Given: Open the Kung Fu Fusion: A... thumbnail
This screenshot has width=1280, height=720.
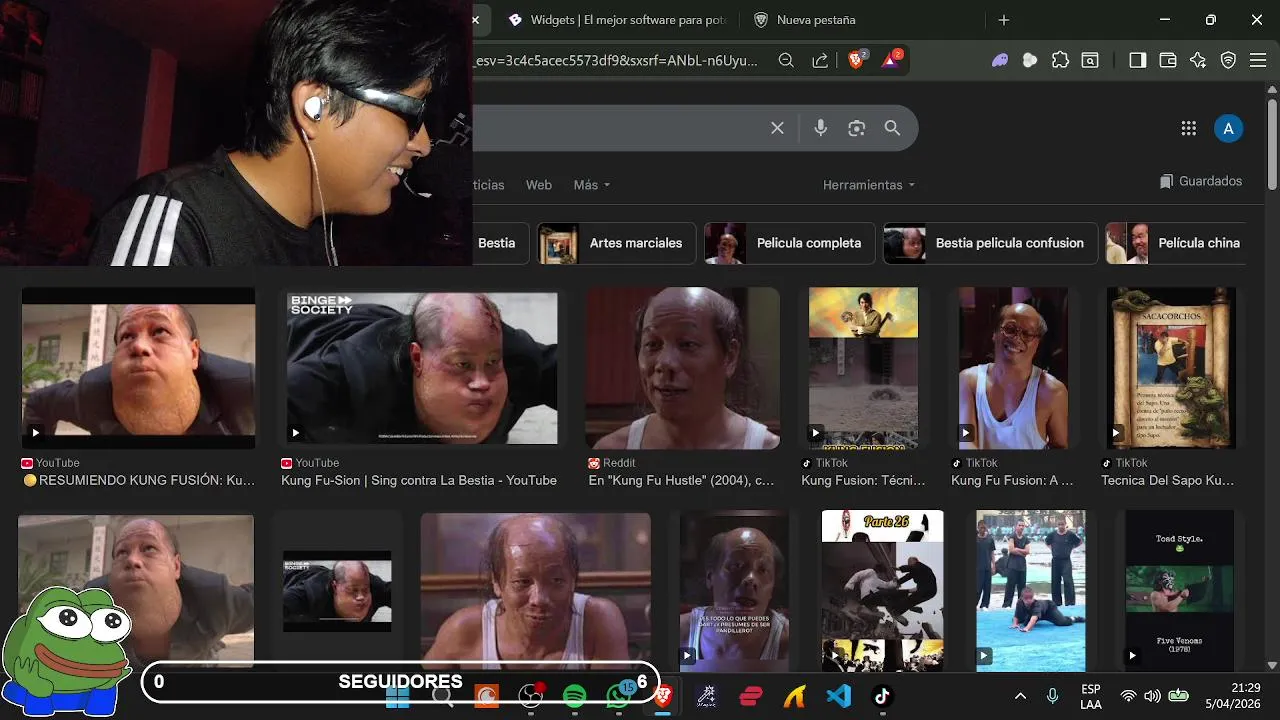Looking at the screenshot, I should [1013, 368].
